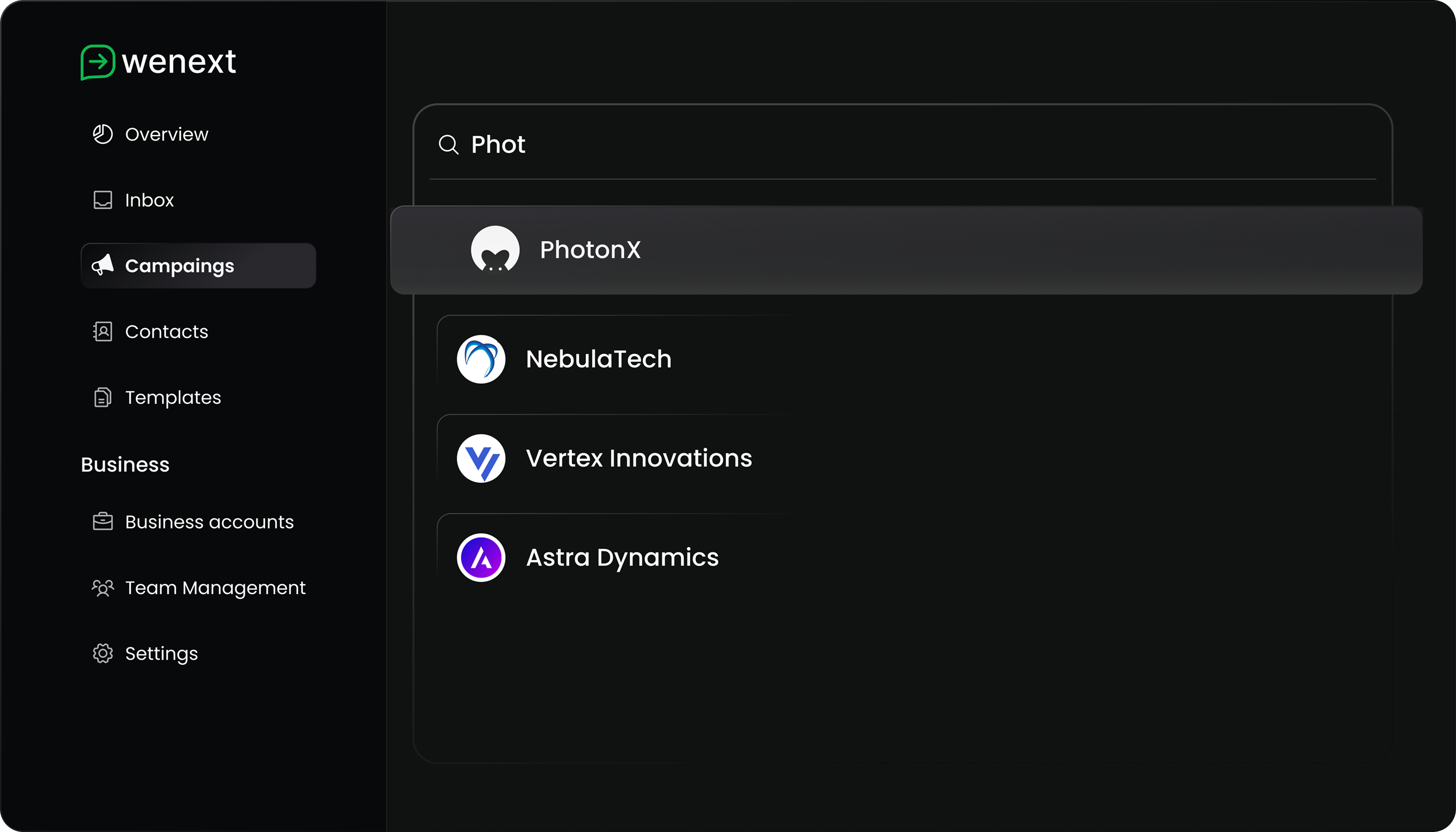Open the Templates section

pos(173,397)
